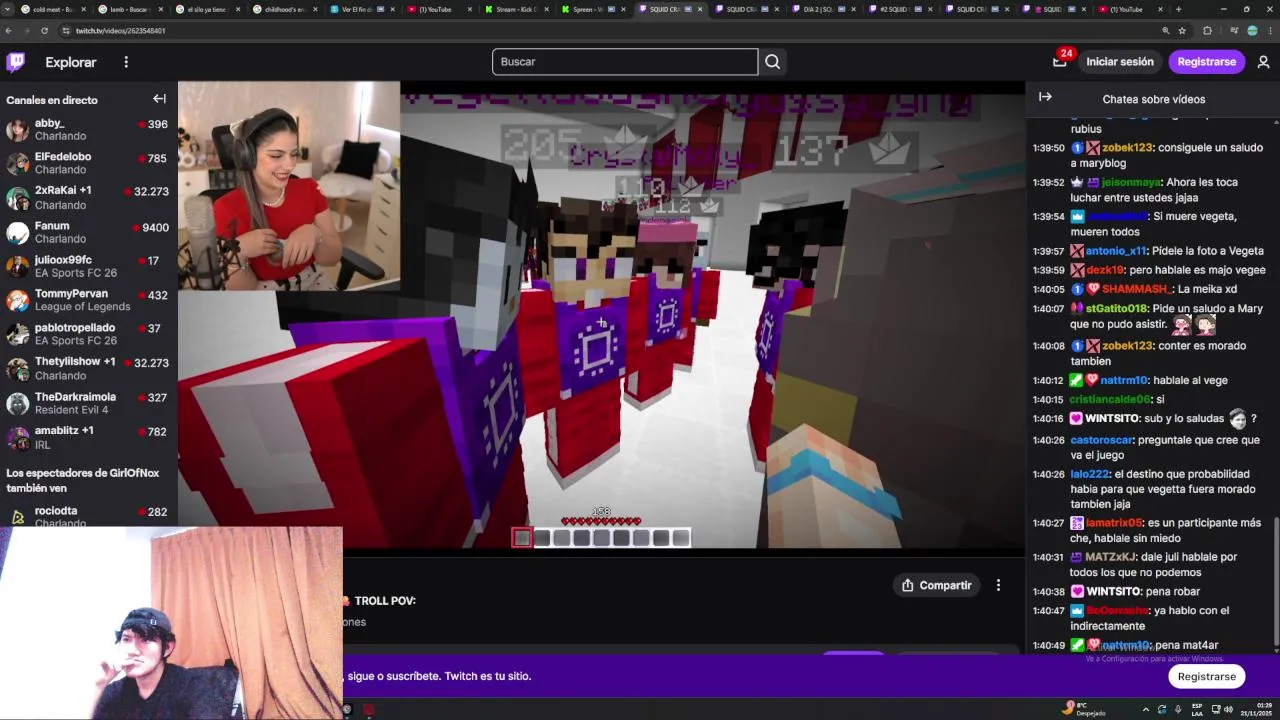Open the user account icon menu
The height and width of the screenshot is (720, 1280).
[1263, 62]
